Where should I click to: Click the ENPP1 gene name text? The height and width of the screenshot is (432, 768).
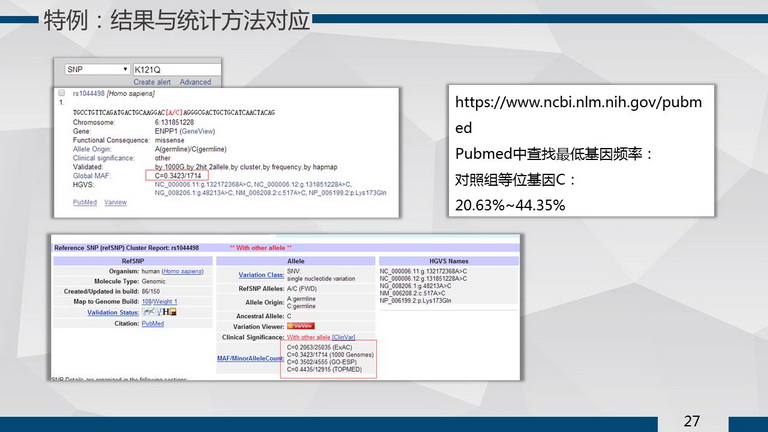click(166, 131)
